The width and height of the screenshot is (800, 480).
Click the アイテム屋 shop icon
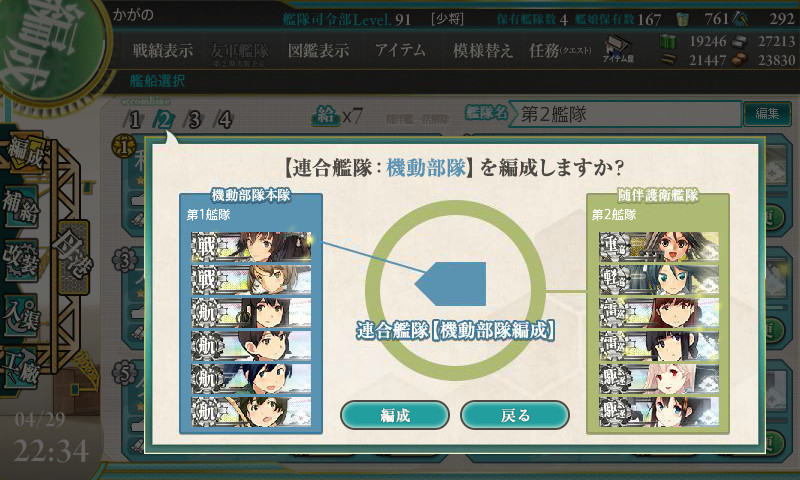(617, 49)
